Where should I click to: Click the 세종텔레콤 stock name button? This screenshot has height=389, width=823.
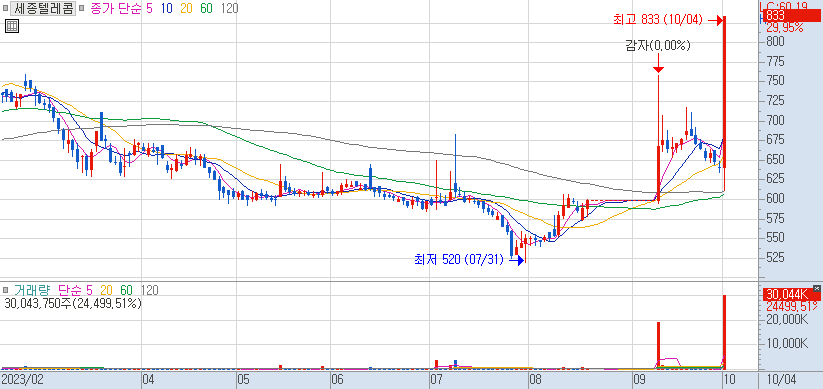point(43,9)
